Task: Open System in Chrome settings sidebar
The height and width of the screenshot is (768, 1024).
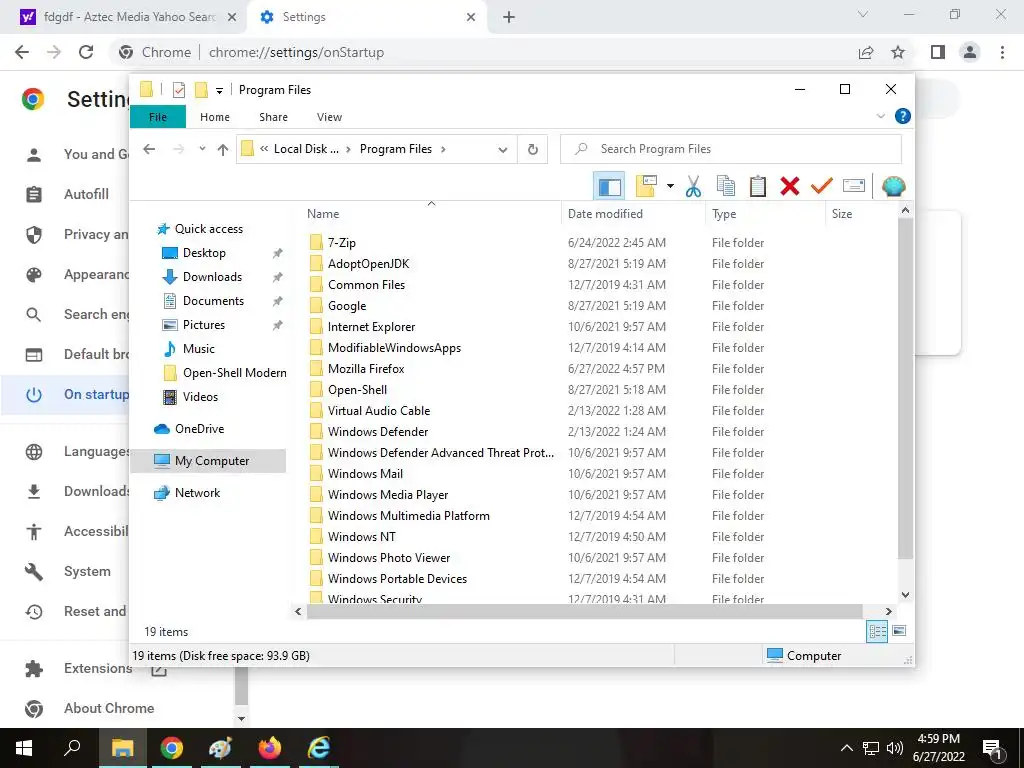Action: pos(87,571)
